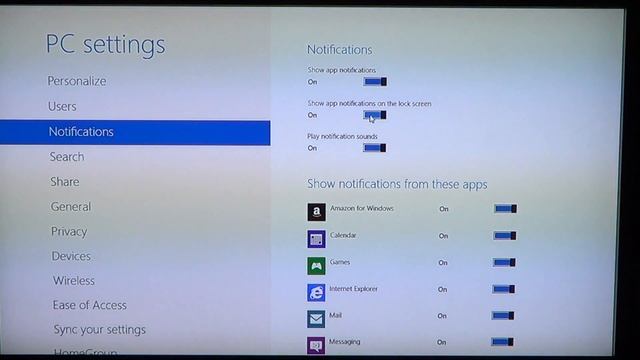The image size is (640, 360).
Task: Click the Mail app icon
Action: (316, 319)
